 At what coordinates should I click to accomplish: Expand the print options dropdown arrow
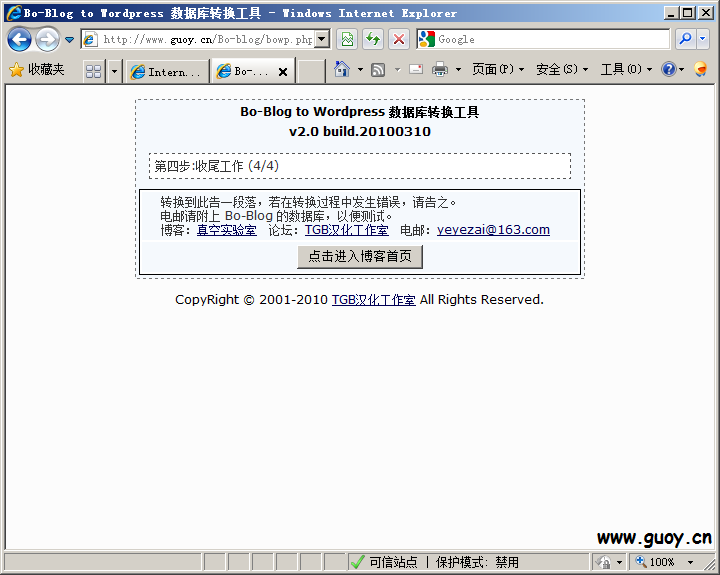click(458, 70)
